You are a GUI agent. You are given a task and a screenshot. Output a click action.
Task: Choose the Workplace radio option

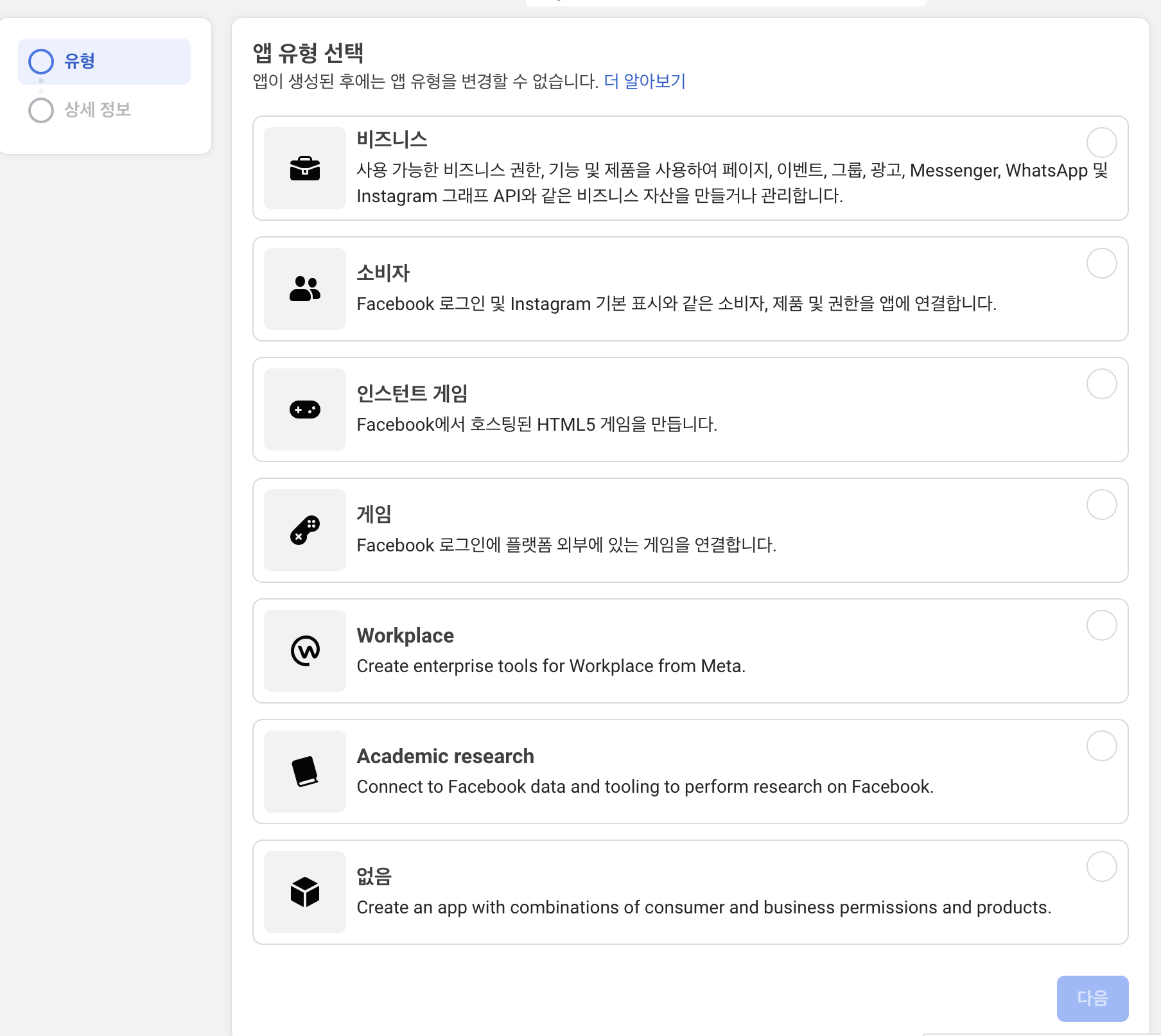pyautogui.click(x=1102, y=625)
